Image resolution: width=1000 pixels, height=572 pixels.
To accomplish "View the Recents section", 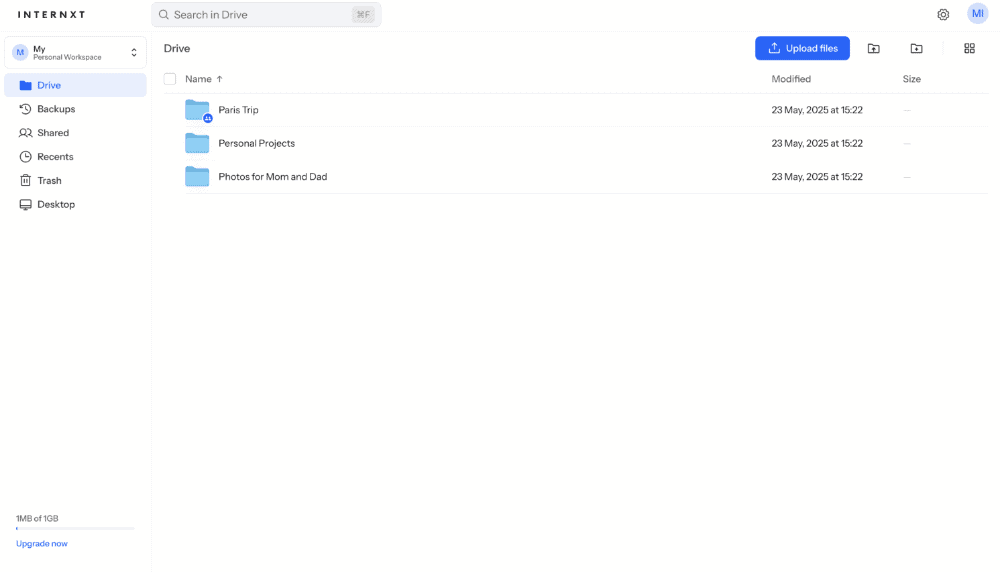I will 75,157.
